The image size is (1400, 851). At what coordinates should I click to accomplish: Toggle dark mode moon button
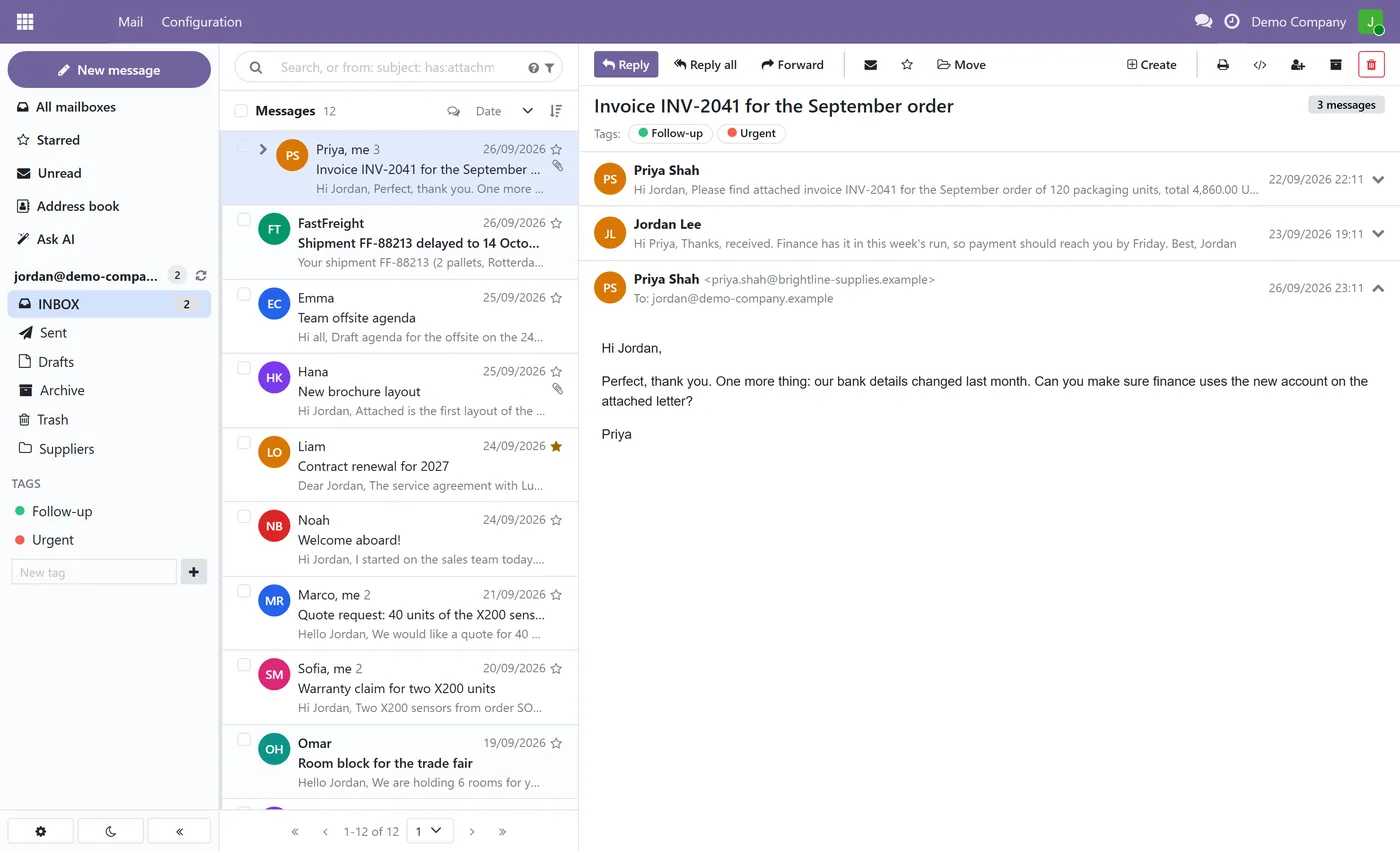(110, 831)
